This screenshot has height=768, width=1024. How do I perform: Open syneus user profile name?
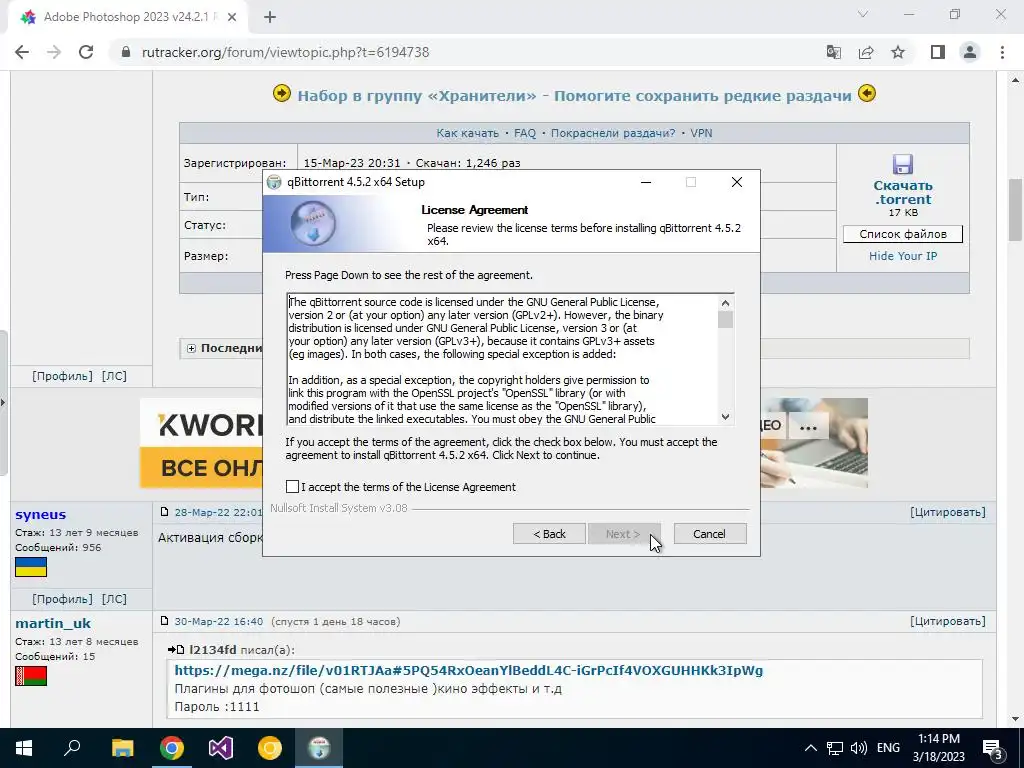click(40, 515)
